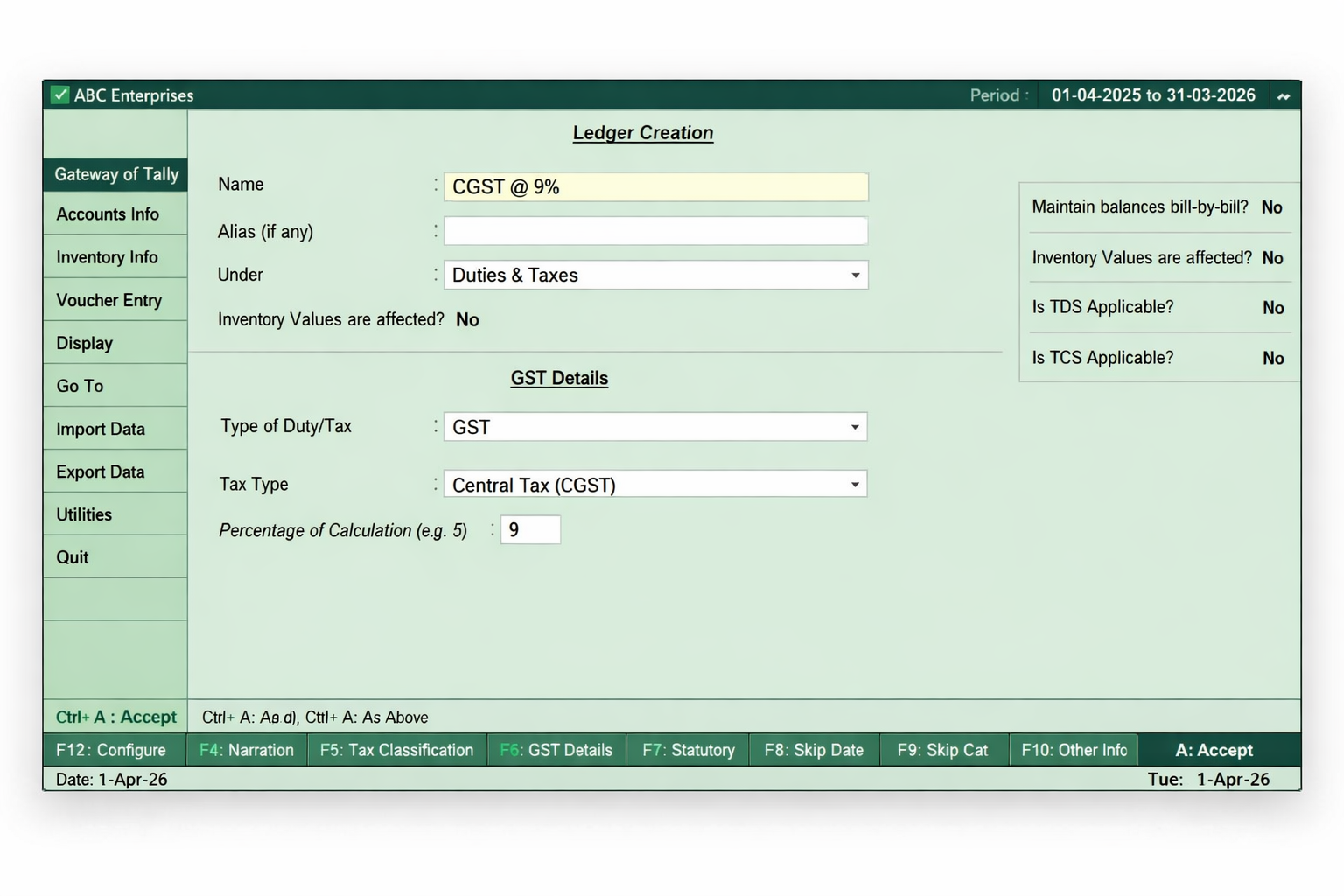Click F7 Statutory button
1344x896 pixels.
686,750
